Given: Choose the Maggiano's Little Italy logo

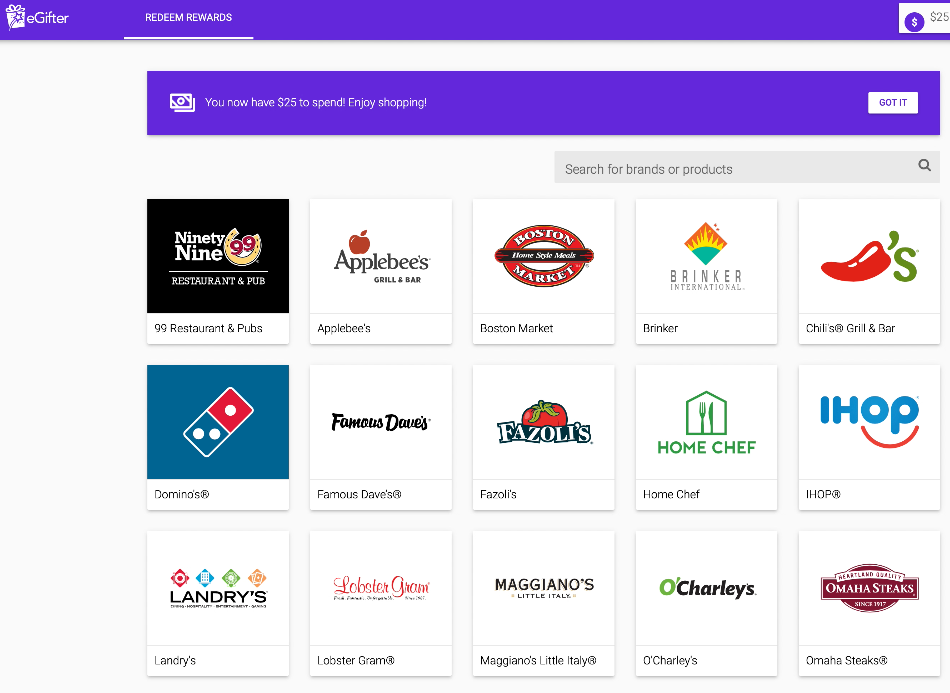Looking at the screenshot, I should [543, 588].
